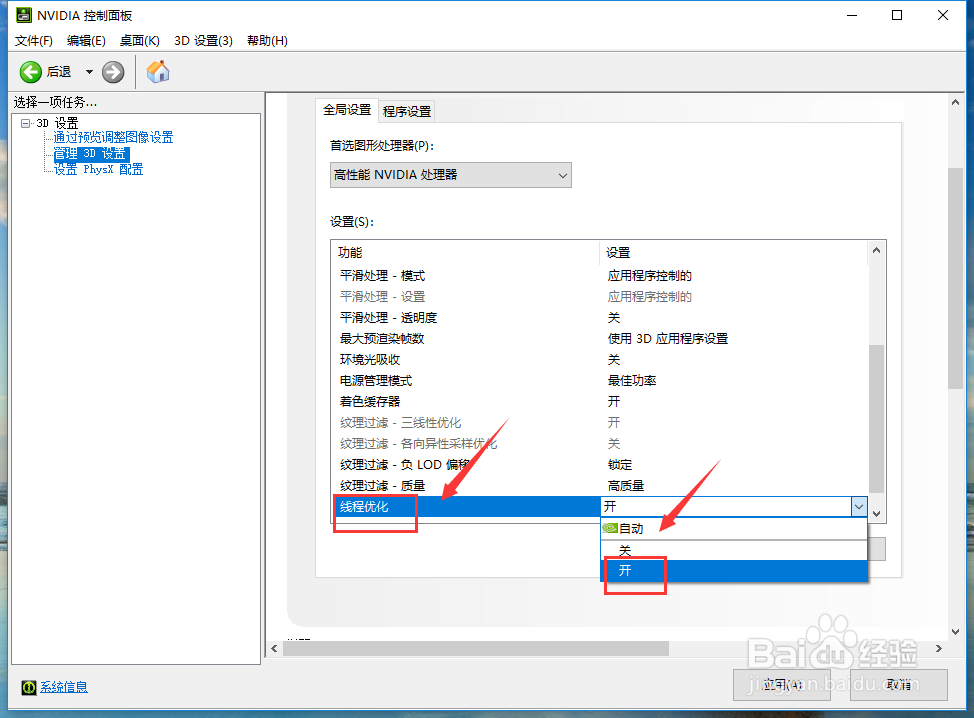
Task: Click the main panel scroll-down arrow
Action: [955, 632]
